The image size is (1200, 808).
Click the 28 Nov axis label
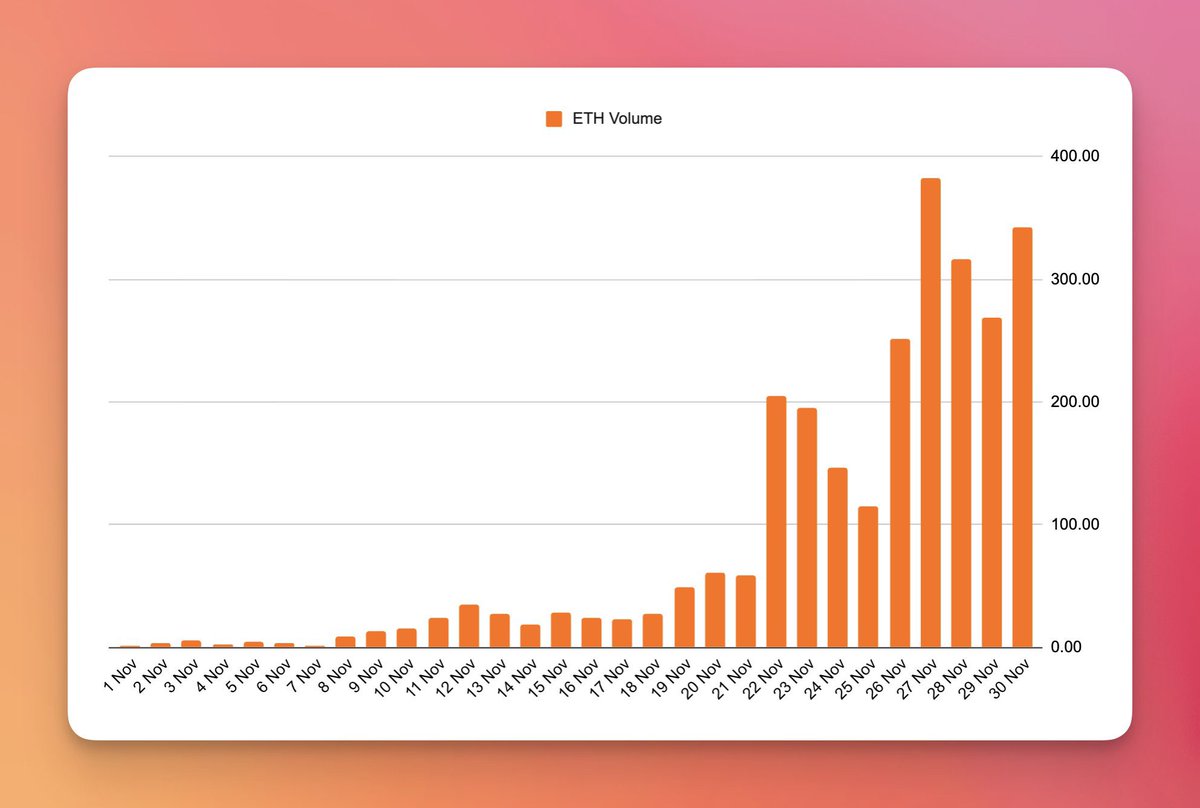tap(949, 677)
